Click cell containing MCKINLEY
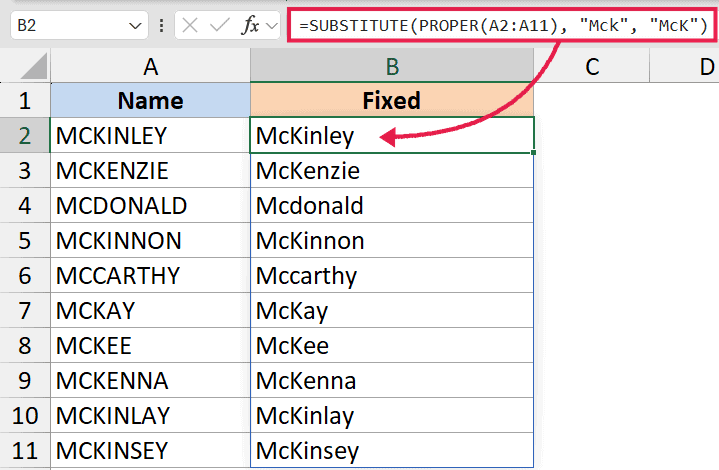Screen dimensions: 719x470 point(150,135)
